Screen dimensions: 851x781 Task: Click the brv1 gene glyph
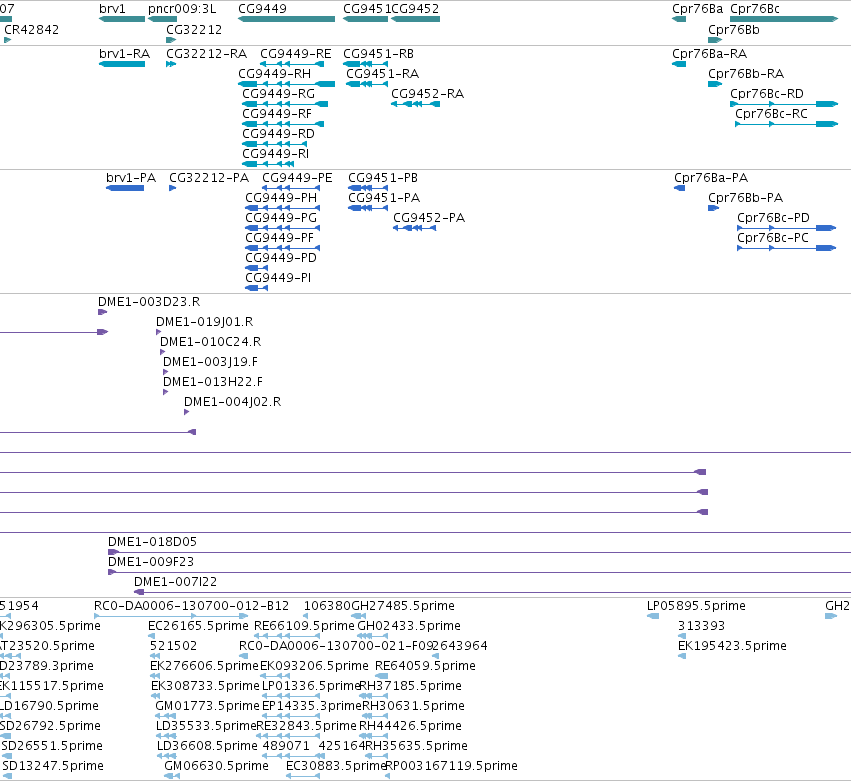[122, 19]
